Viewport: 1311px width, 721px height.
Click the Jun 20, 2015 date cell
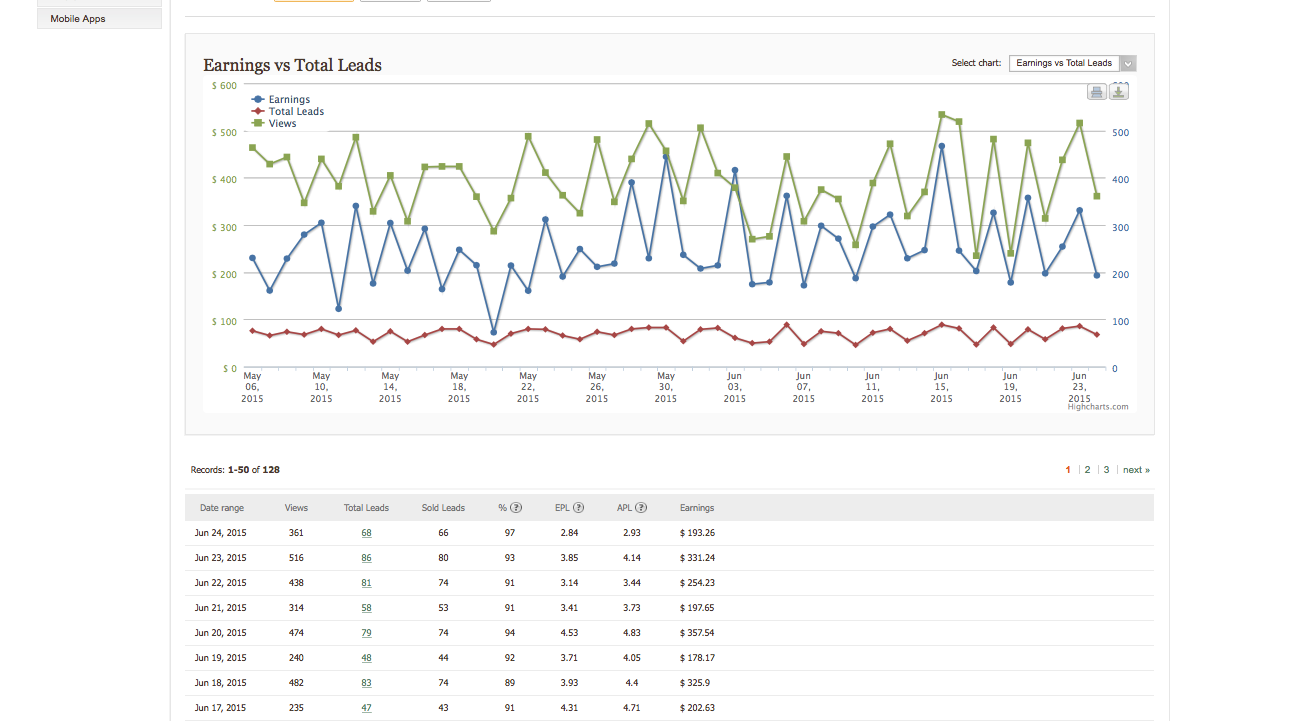(221, 633)
